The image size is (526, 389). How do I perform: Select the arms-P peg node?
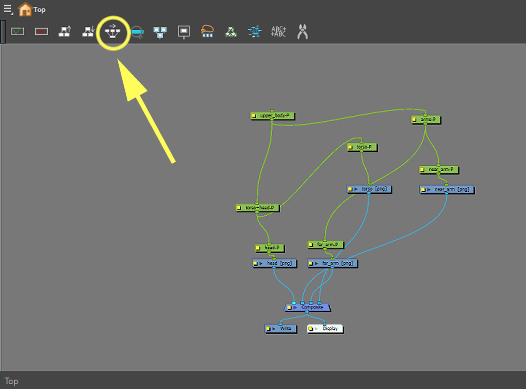(426, 120)
